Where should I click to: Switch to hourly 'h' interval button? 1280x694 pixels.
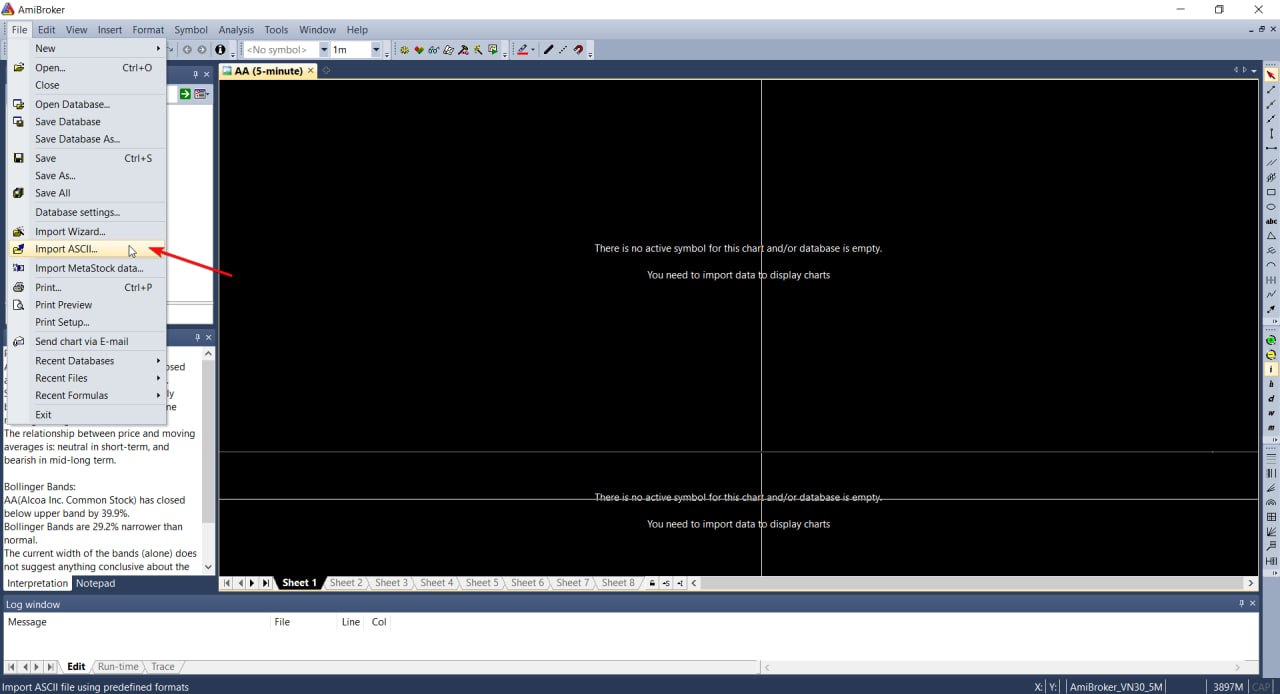(x=1271, y=384)
